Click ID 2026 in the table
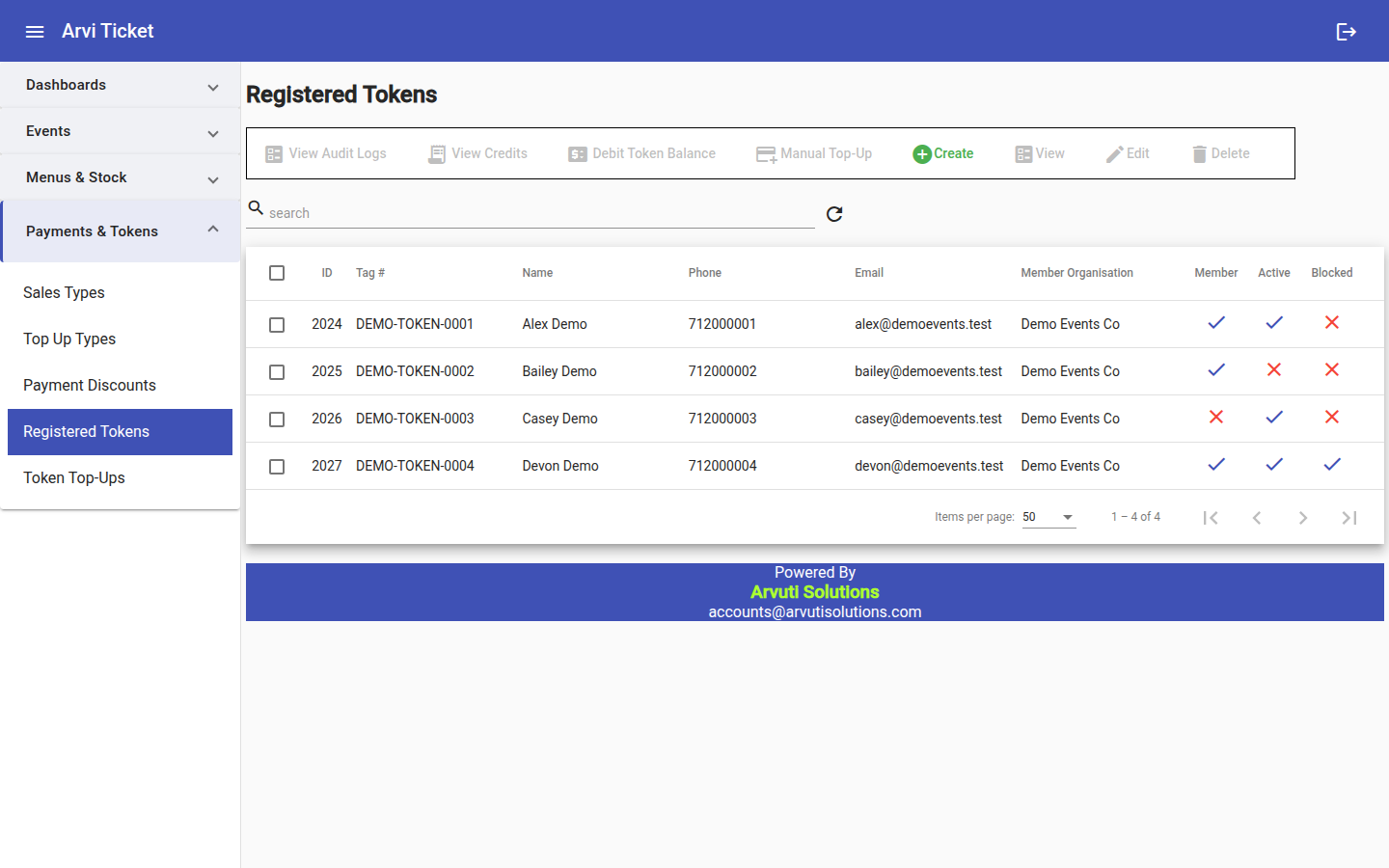Image resolution: width=1389 pixels, height=868 pixels. pos(327,419)
